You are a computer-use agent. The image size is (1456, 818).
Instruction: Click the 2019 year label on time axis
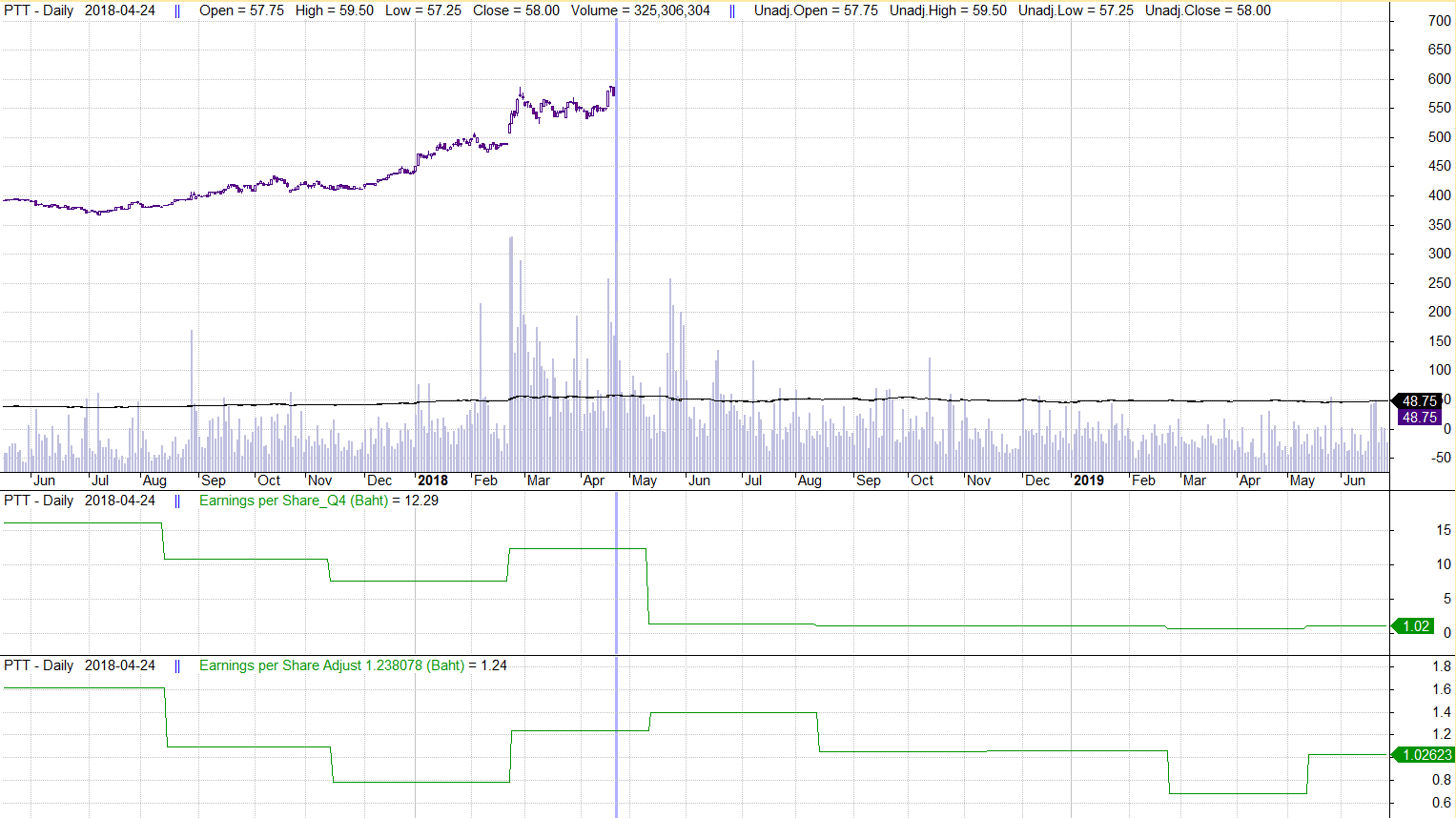(1088, 481)
